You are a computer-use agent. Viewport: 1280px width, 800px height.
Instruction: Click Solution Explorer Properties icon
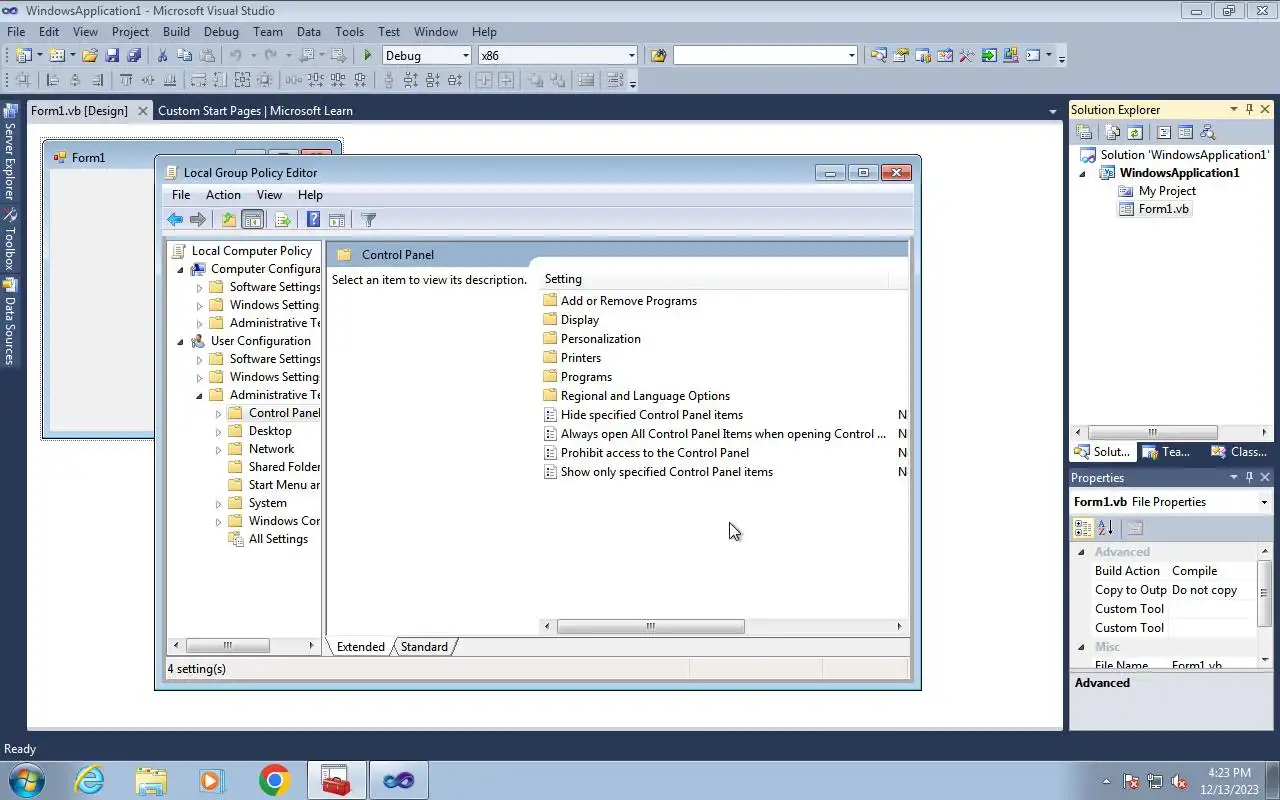point(1085,132)
